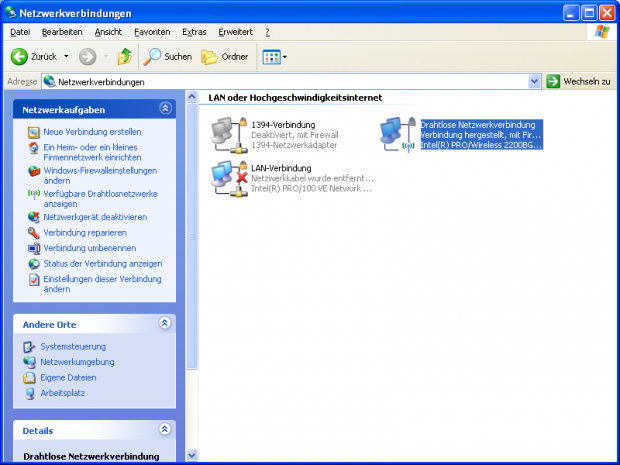Select the 1394-Verbindung connection icon

(x=229, y=135)
